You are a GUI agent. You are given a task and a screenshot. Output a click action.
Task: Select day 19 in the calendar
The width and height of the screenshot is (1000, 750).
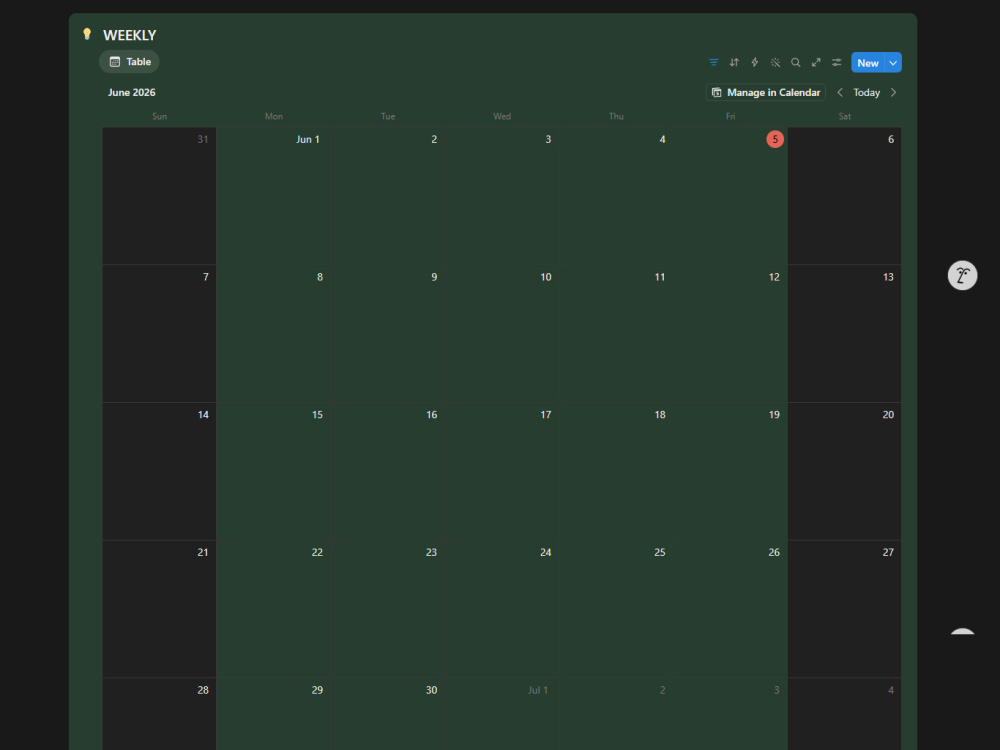click(730, 471)
